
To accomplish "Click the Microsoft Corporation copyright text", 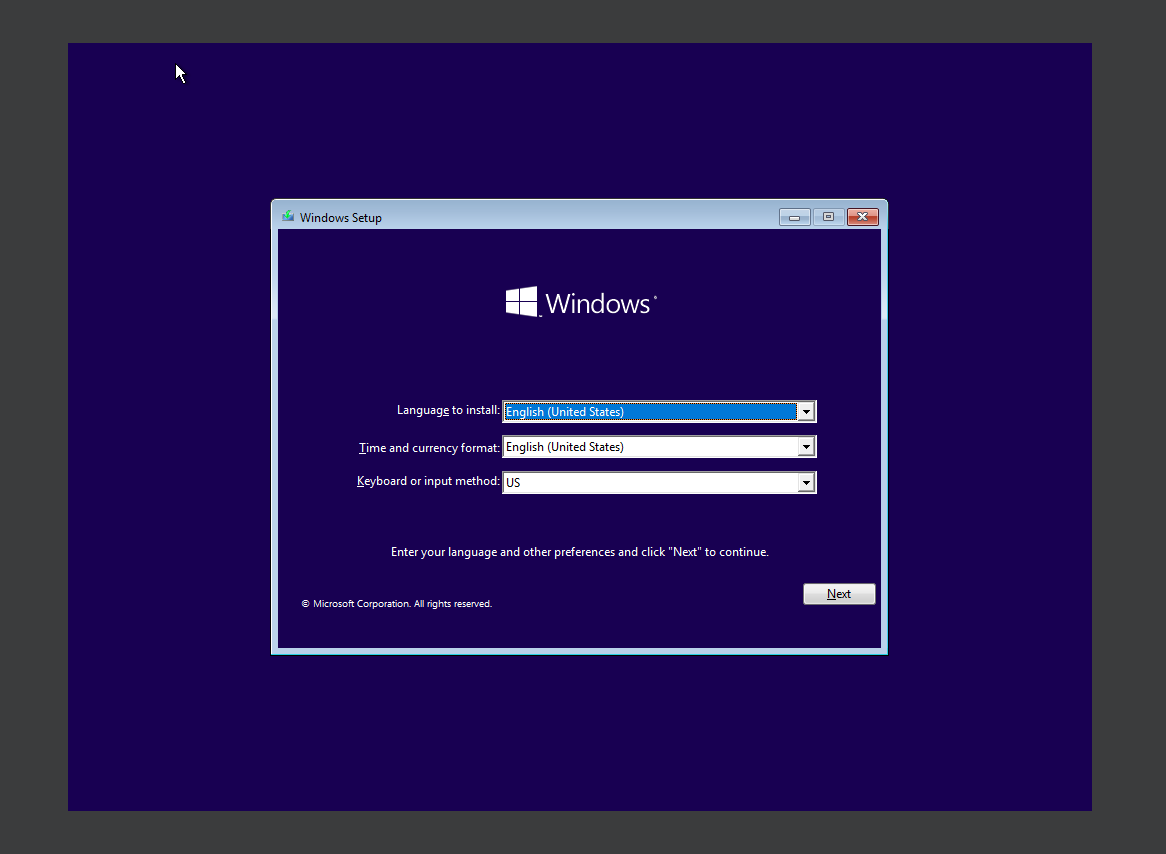I will click(x=396, y=603).
